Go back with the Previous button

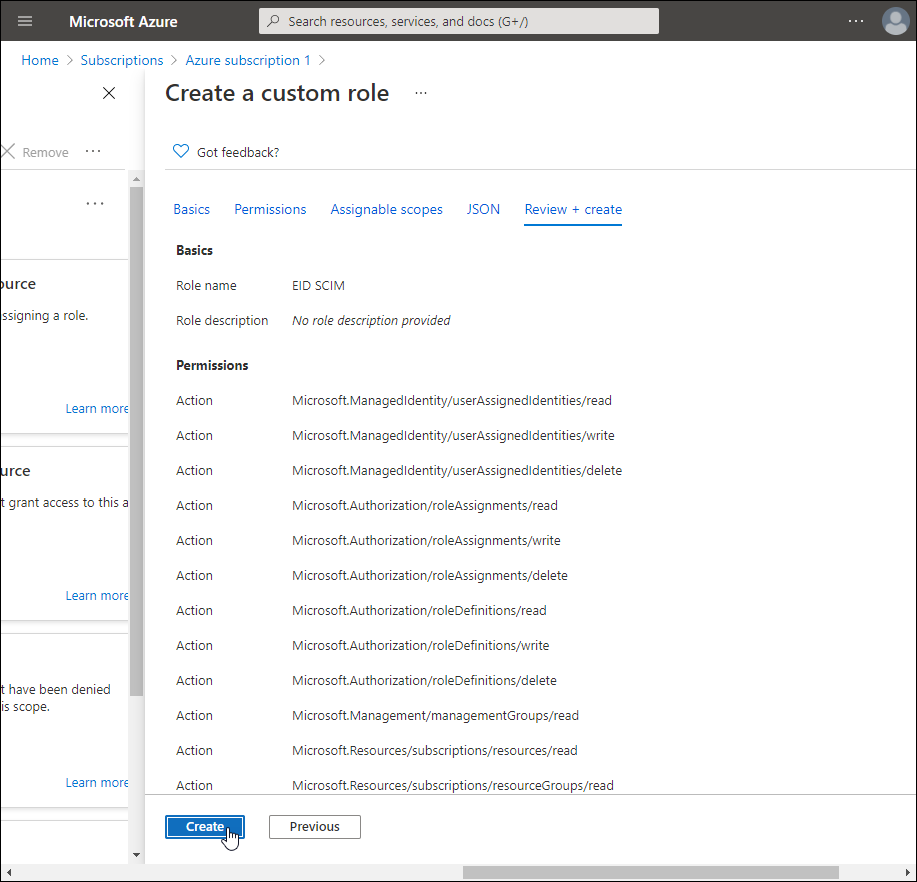coord(314,827)
